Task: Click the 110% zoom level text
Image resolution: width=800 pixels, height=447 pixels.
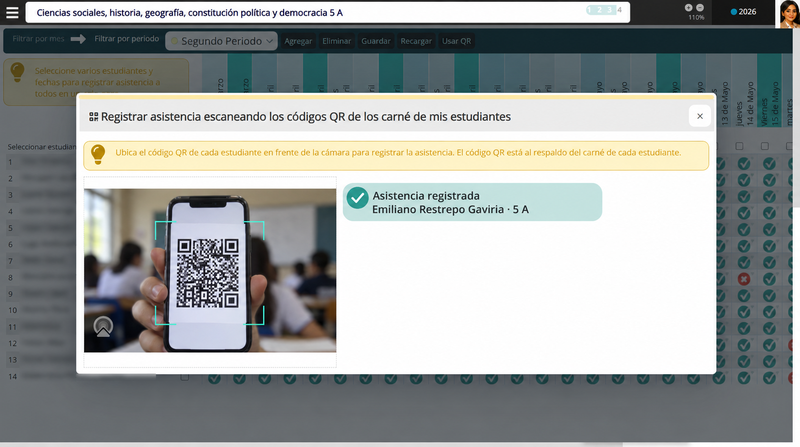Action: [x=696, y=17]
